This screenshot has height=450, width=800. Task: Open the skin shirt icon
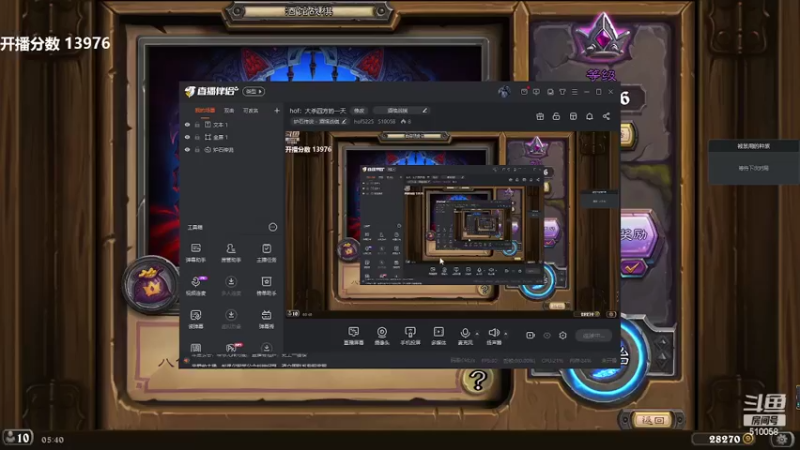562,92
